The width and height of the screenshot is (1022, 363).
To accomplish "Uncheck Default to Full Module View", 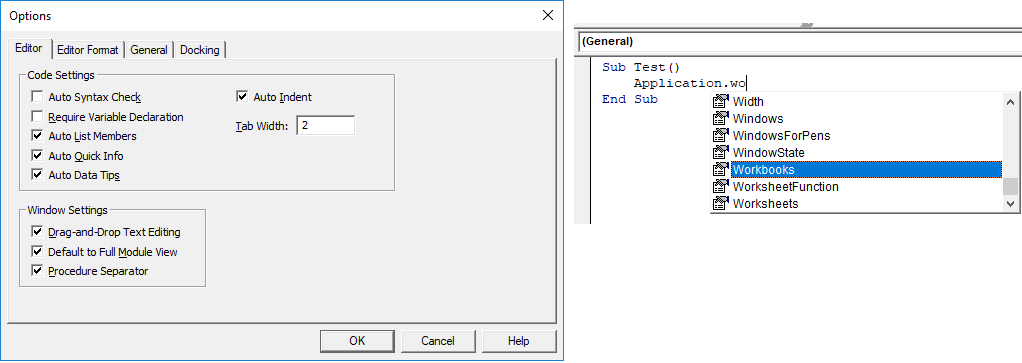I will click(36, 252).
